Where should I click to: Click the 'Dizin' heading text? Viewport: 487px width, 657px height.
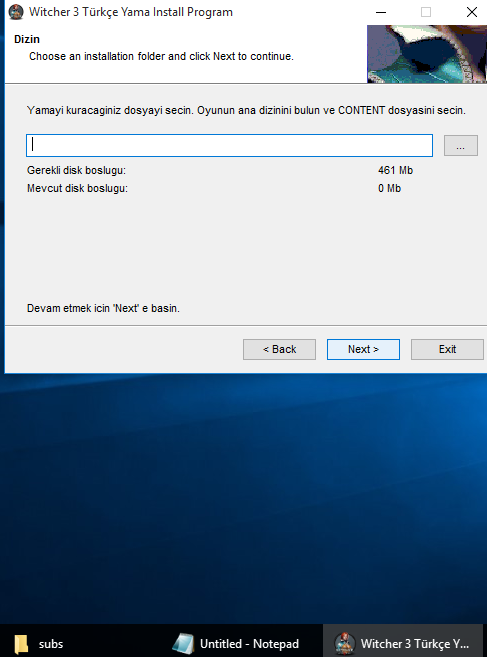(27, 39)
